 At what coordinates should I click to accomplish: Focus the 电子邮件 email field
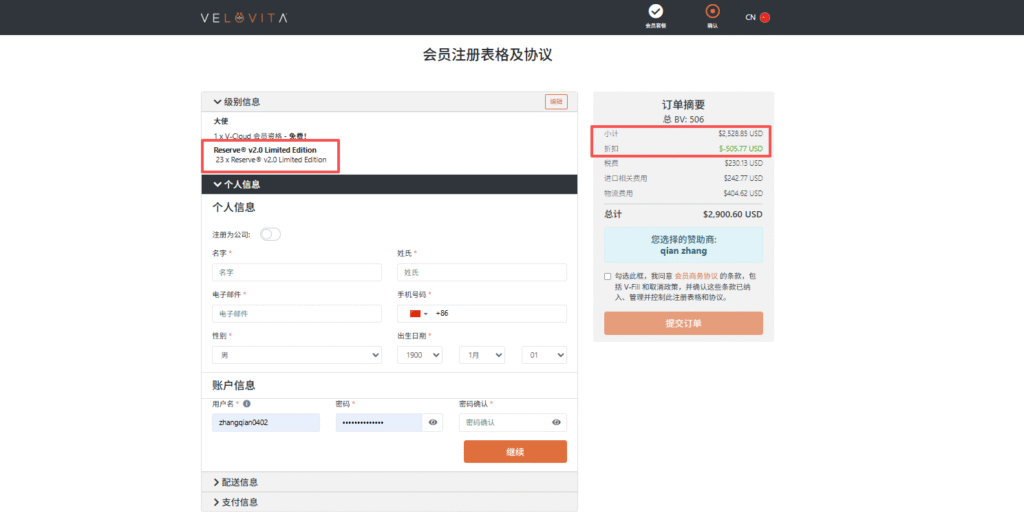click(x=297, y=314)
